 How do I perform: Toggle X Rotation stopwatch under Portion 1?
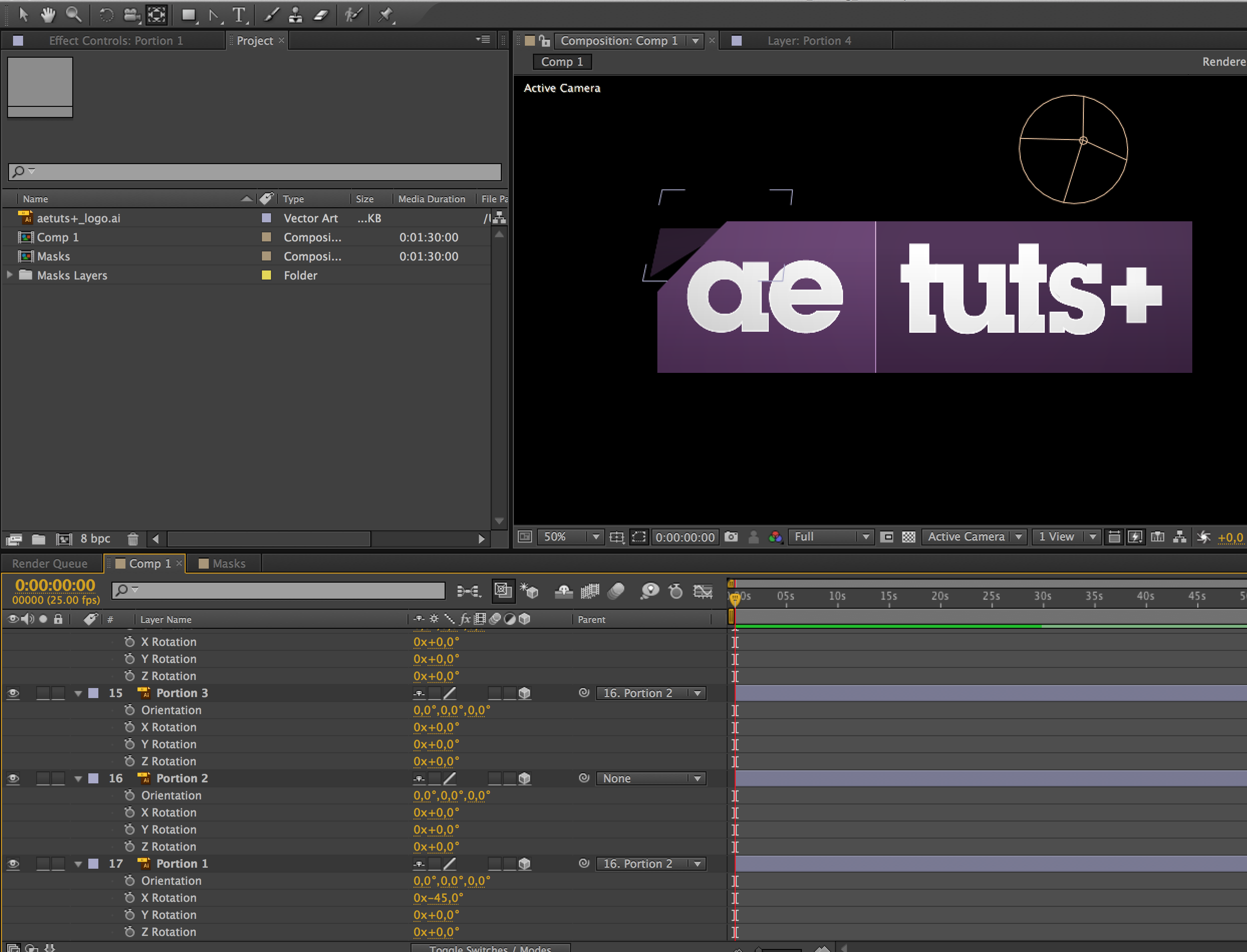[130, 898]
